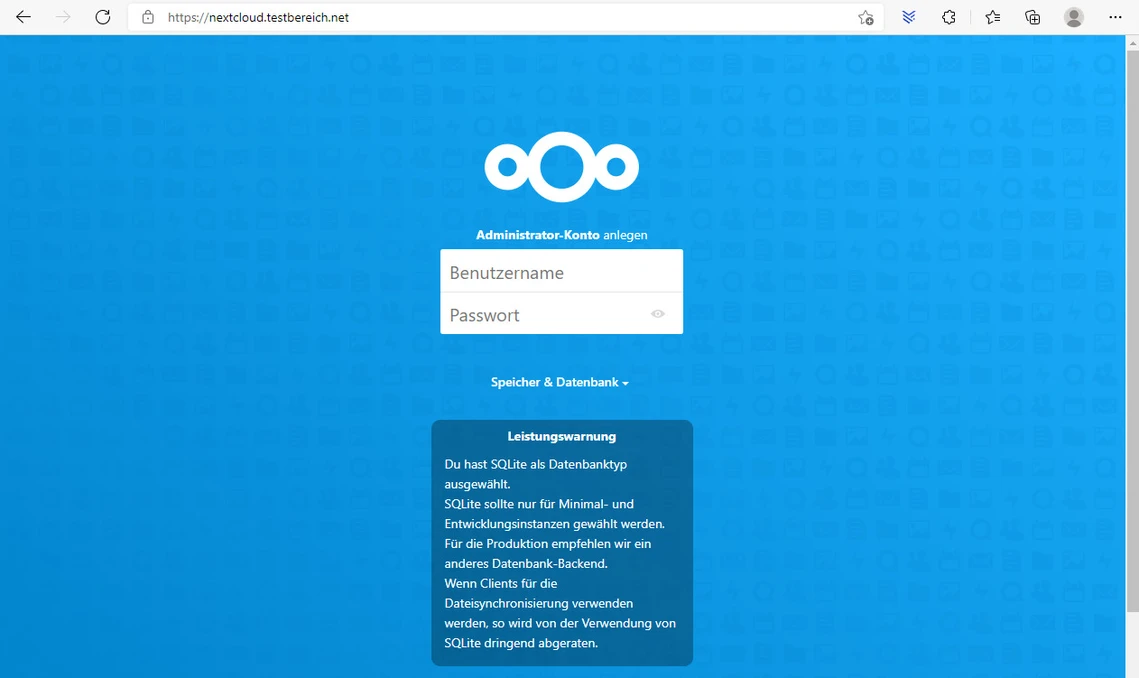Click the scrollbar up arrow

[x=1131, y=43]
